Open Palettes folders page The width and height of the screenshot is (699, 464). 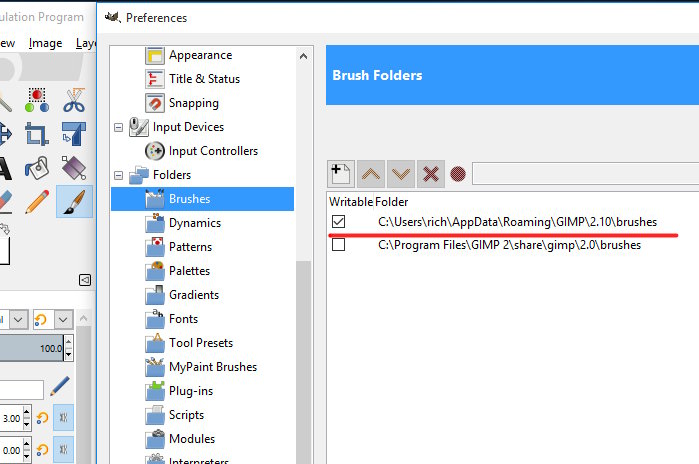[x=189, y=271]
